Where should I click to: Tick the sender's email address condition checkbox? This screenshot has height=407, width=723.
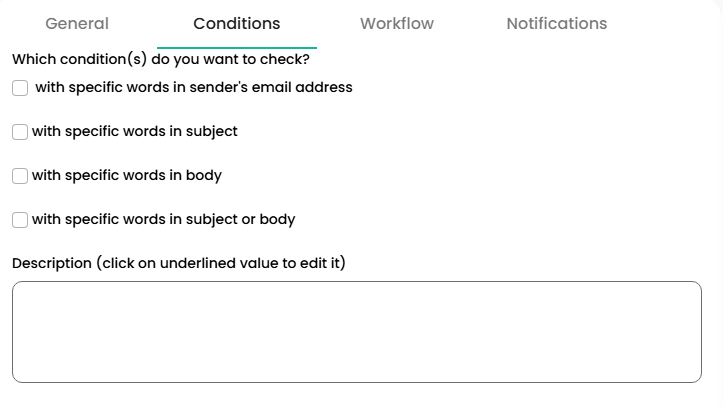point(20,88)
